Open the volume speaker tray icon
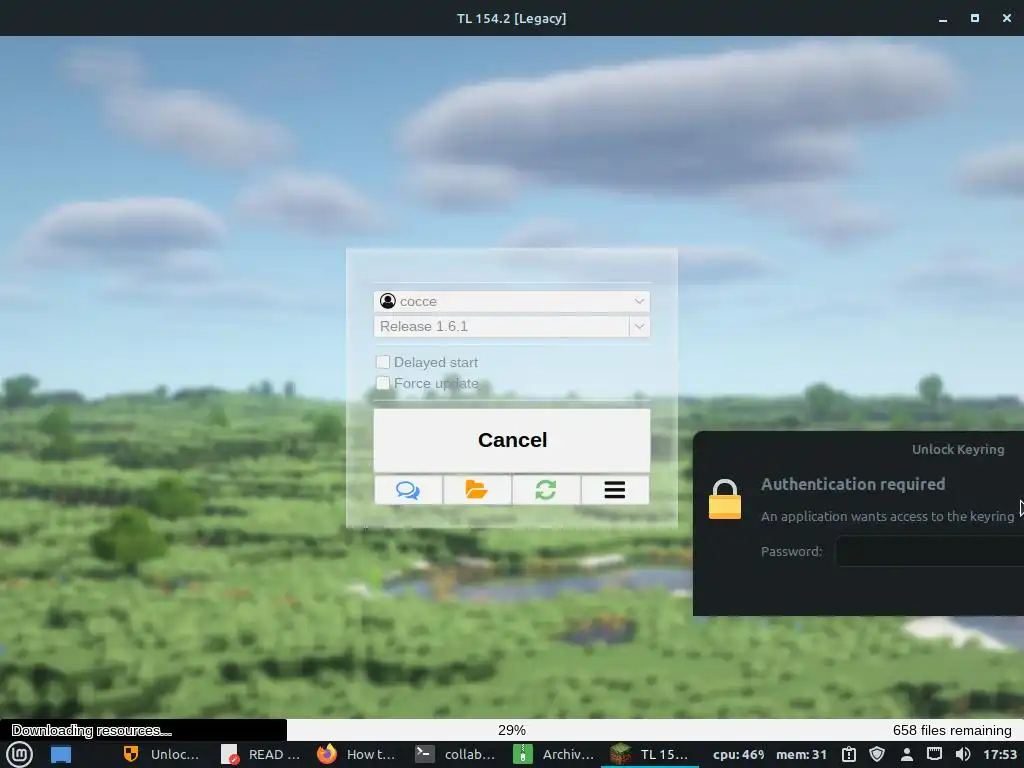1024x768 pixels. click(963, 754)
